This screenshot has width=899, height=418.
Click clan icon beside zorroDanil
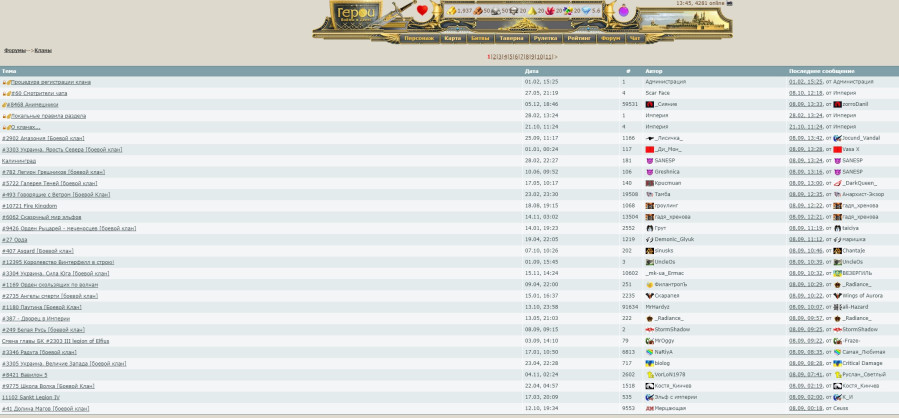837,104
